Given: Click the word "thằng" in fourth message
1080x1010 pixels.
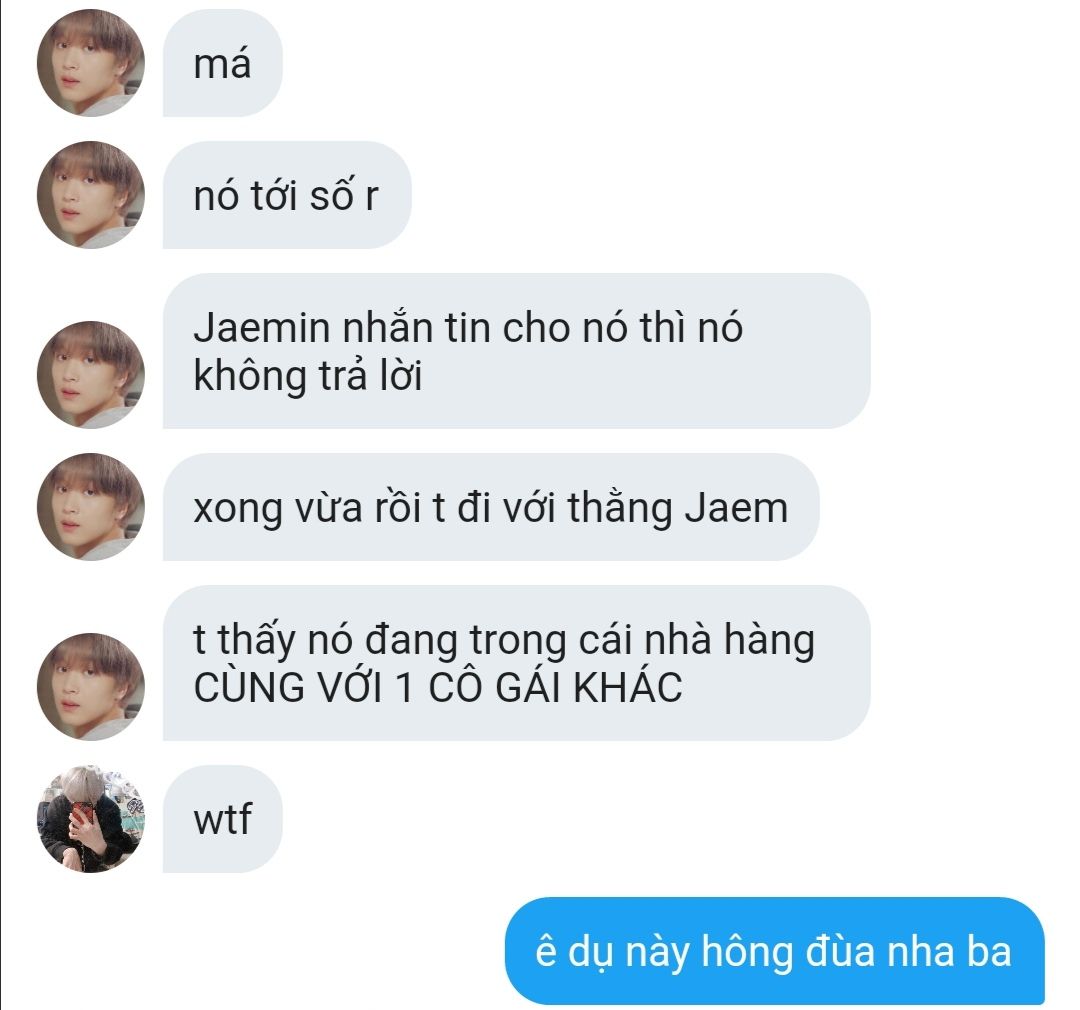Looking at the screenshot, I should click(x=620, y=508).
